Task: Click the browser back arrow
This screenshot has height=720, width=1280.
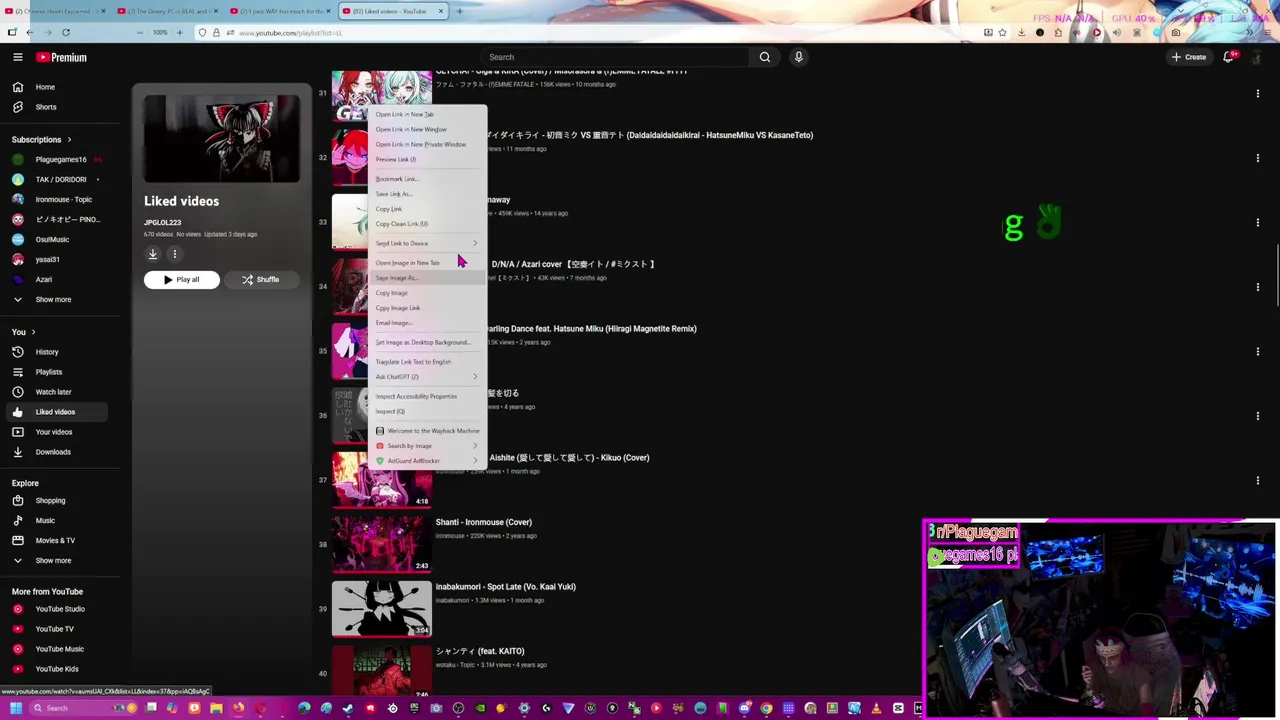Action: (x=30, y=32)
